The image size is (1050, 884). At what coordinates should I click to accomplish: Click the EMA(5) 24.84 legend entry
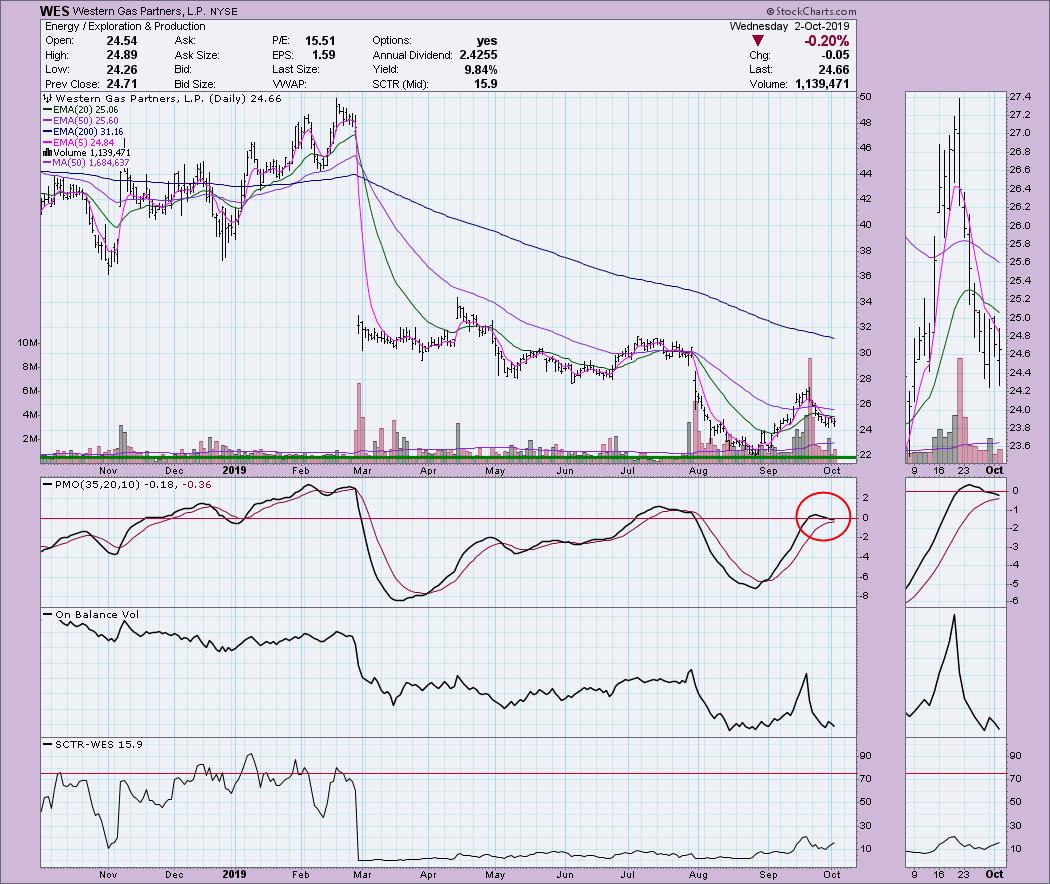[x=78, y=143]
